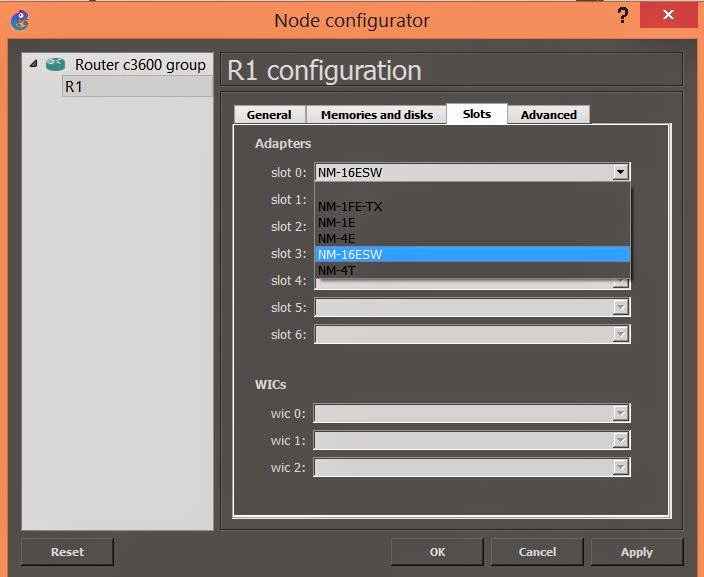Screen dimensions: 704x577
Task: Expand the wic 0 dropdown
Action: click(620, 413)
